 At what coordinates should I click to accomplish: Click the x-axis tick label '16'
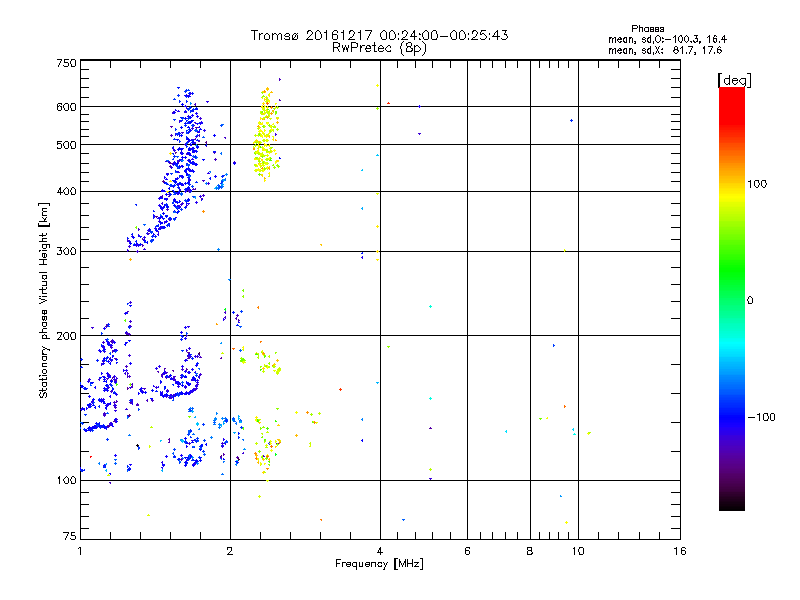pos(680,551)
